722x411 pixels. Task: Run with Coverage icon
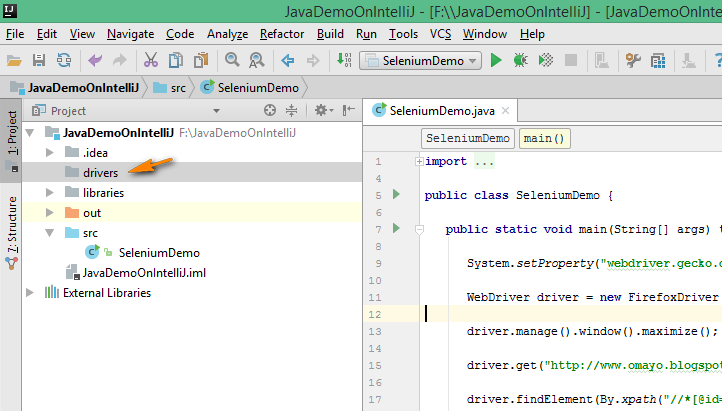point(546,60)
